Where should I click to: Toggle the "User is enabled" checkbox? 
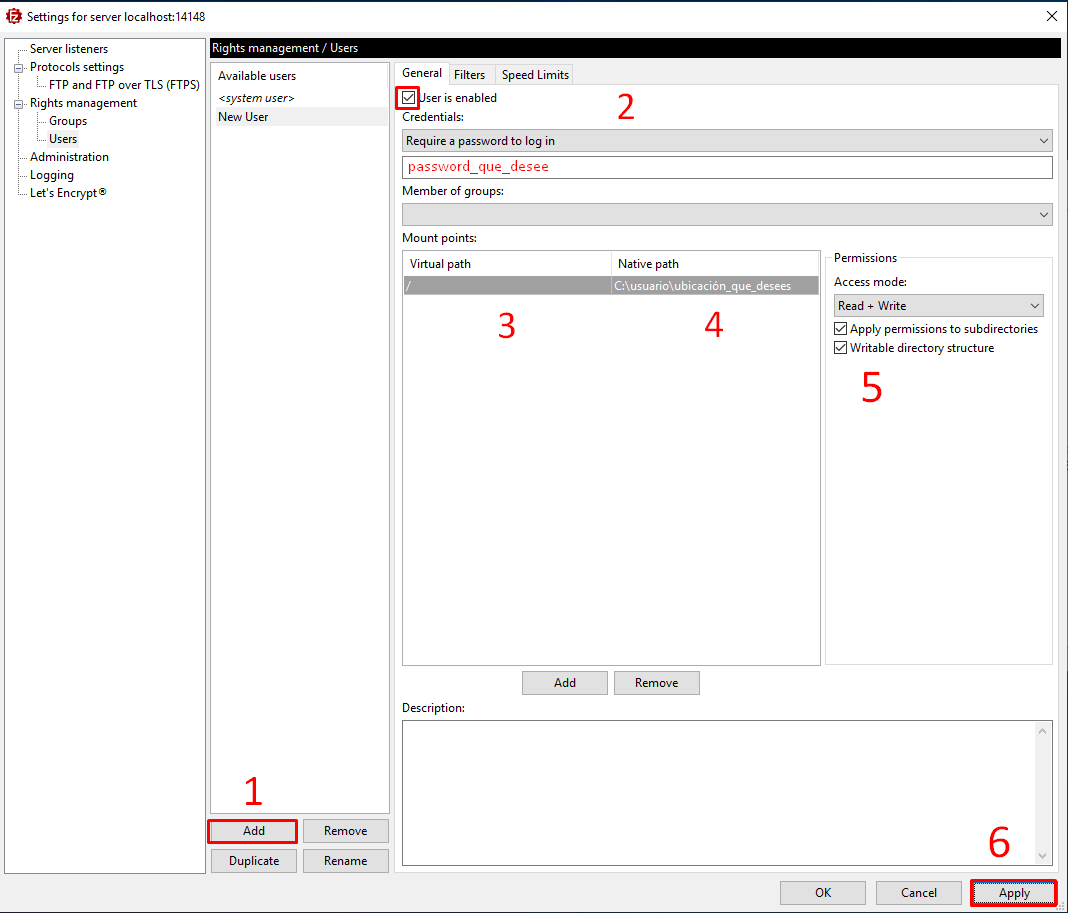[x=408, y=98]
